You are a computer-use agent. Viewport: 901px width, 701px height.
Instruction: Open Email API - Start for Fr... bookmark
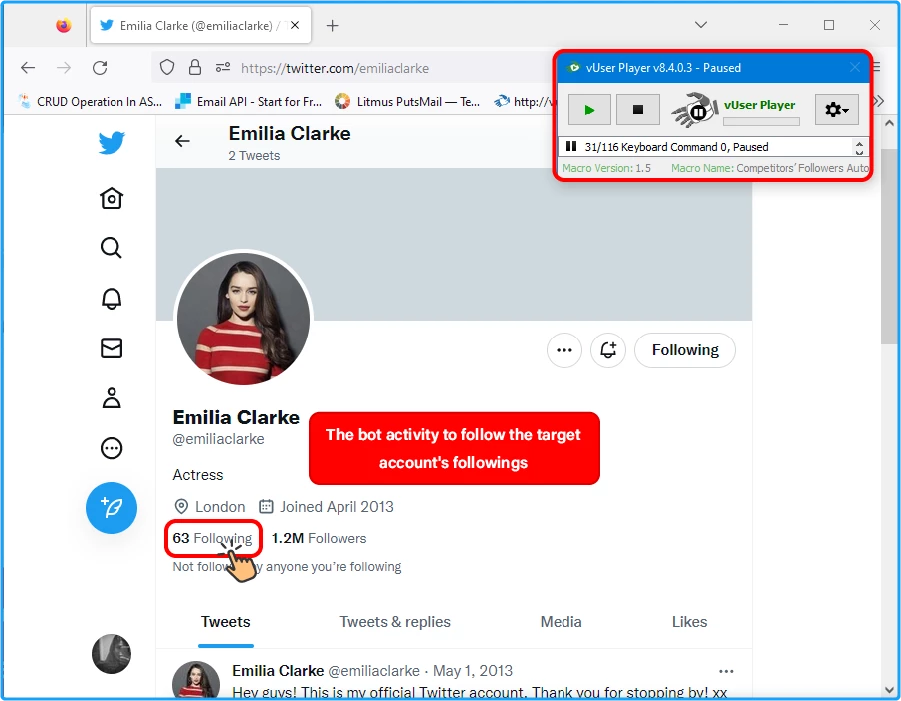pos(248,102)
